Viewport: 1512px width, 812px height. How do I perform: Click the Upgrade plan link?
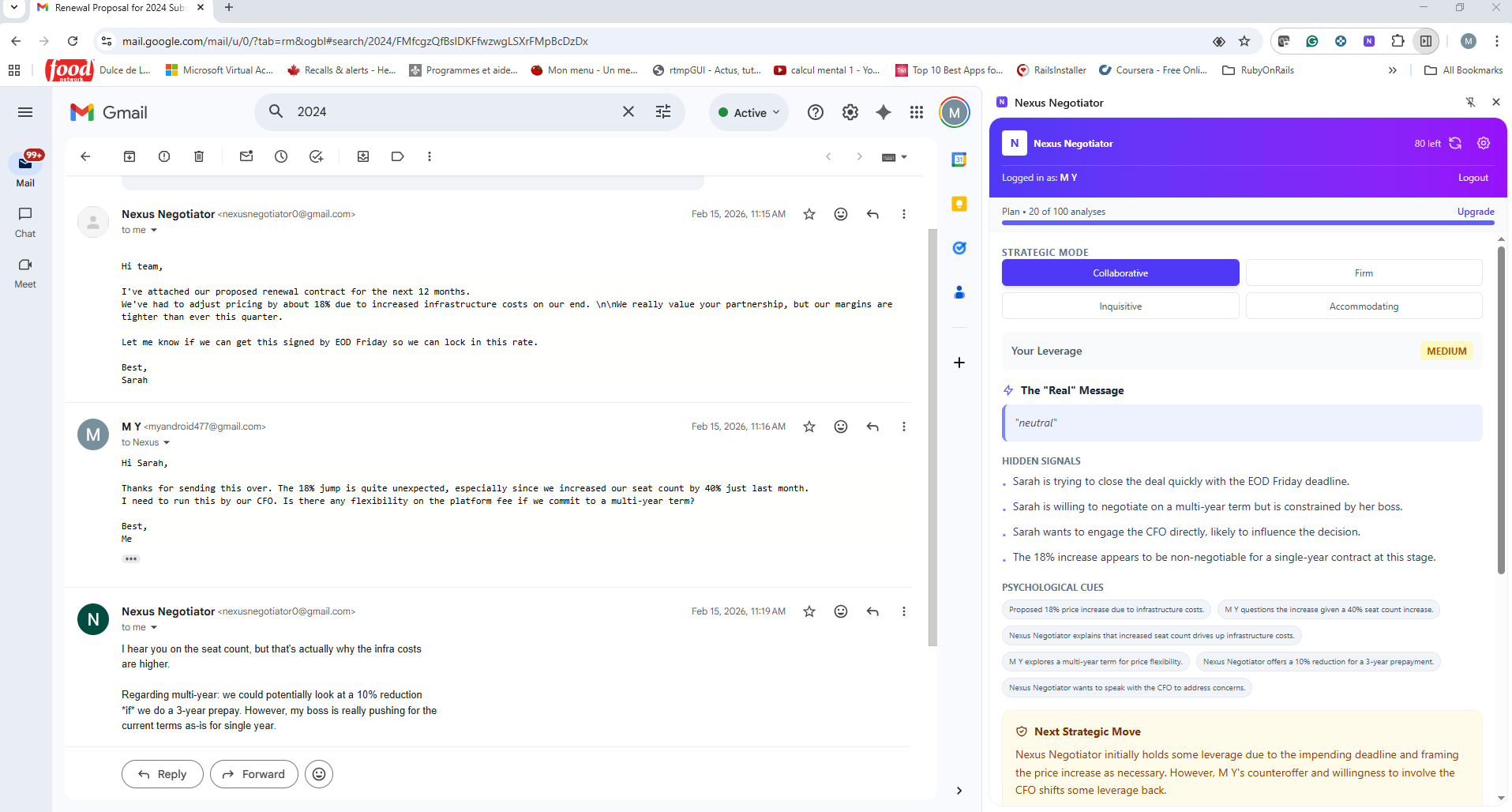(x=1475, y=212)
